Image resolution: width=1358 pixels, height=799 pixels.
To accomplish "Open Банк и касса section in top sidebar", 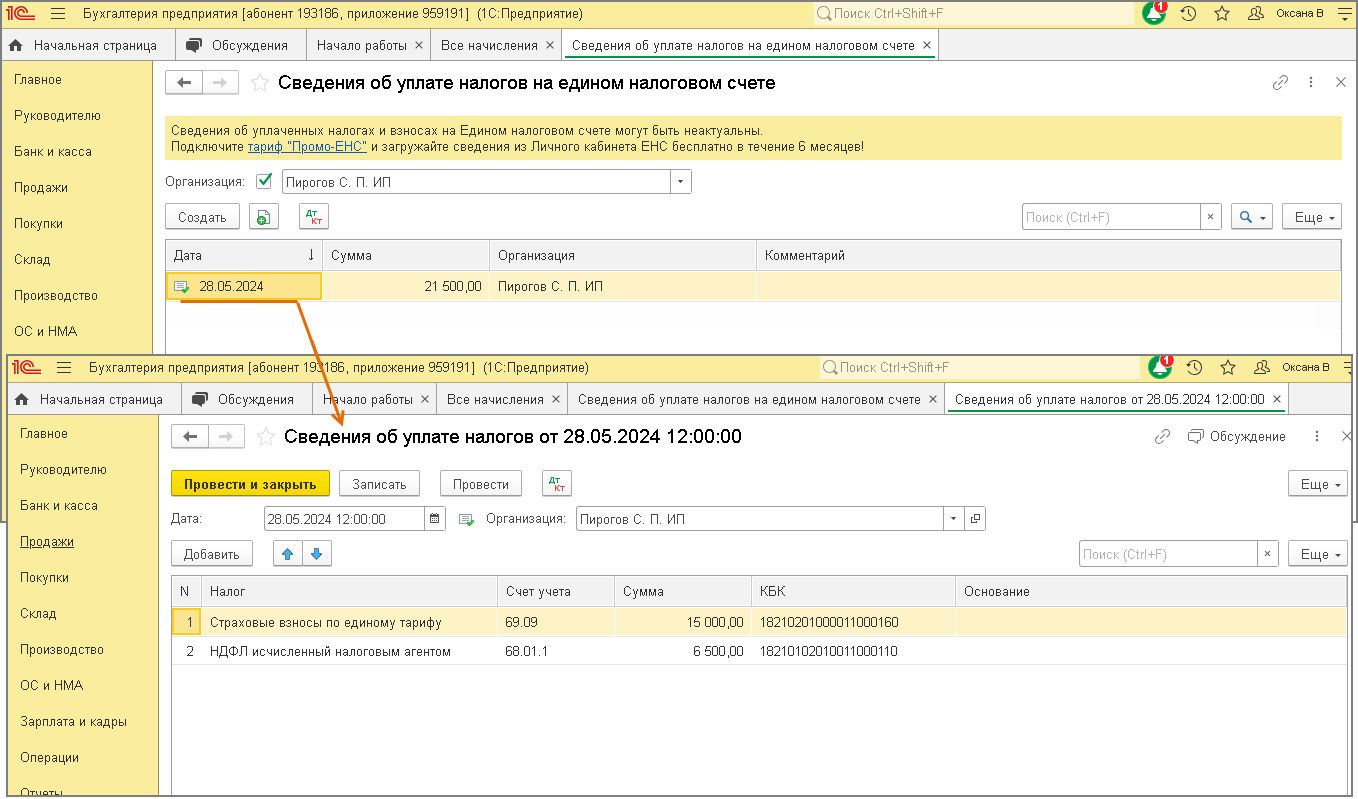I will 53,151.
